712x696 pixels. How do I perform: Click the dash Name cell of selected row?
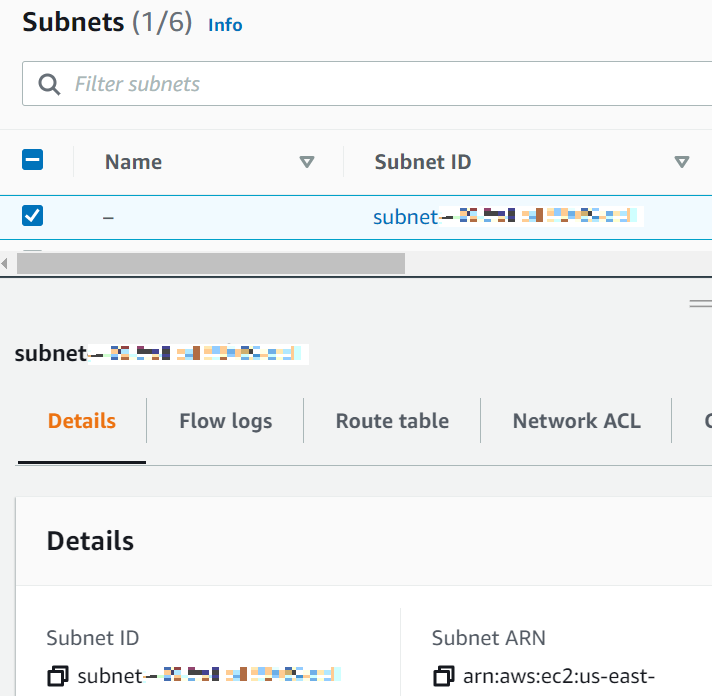[x=109, y=216]
